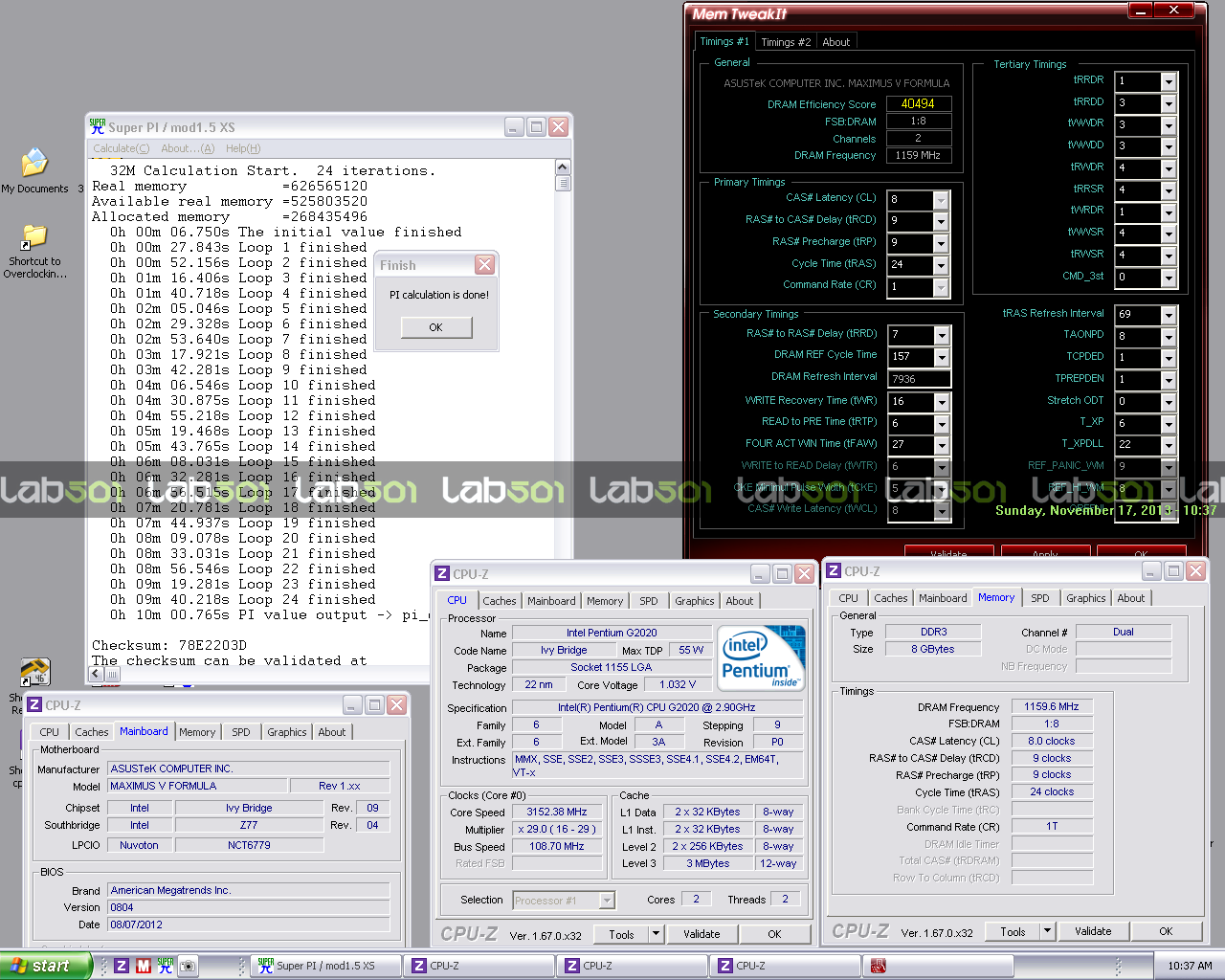
Task: Open the Calculate(C) menu in Super PI
Action: point(121,148)
